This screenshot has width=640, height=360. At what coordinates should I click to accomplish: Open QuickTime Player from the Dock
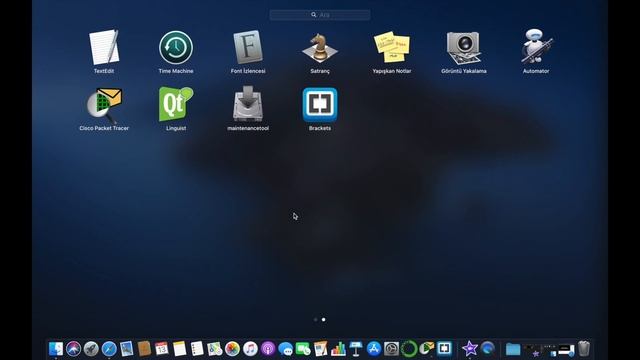click(x=487, y=349)
